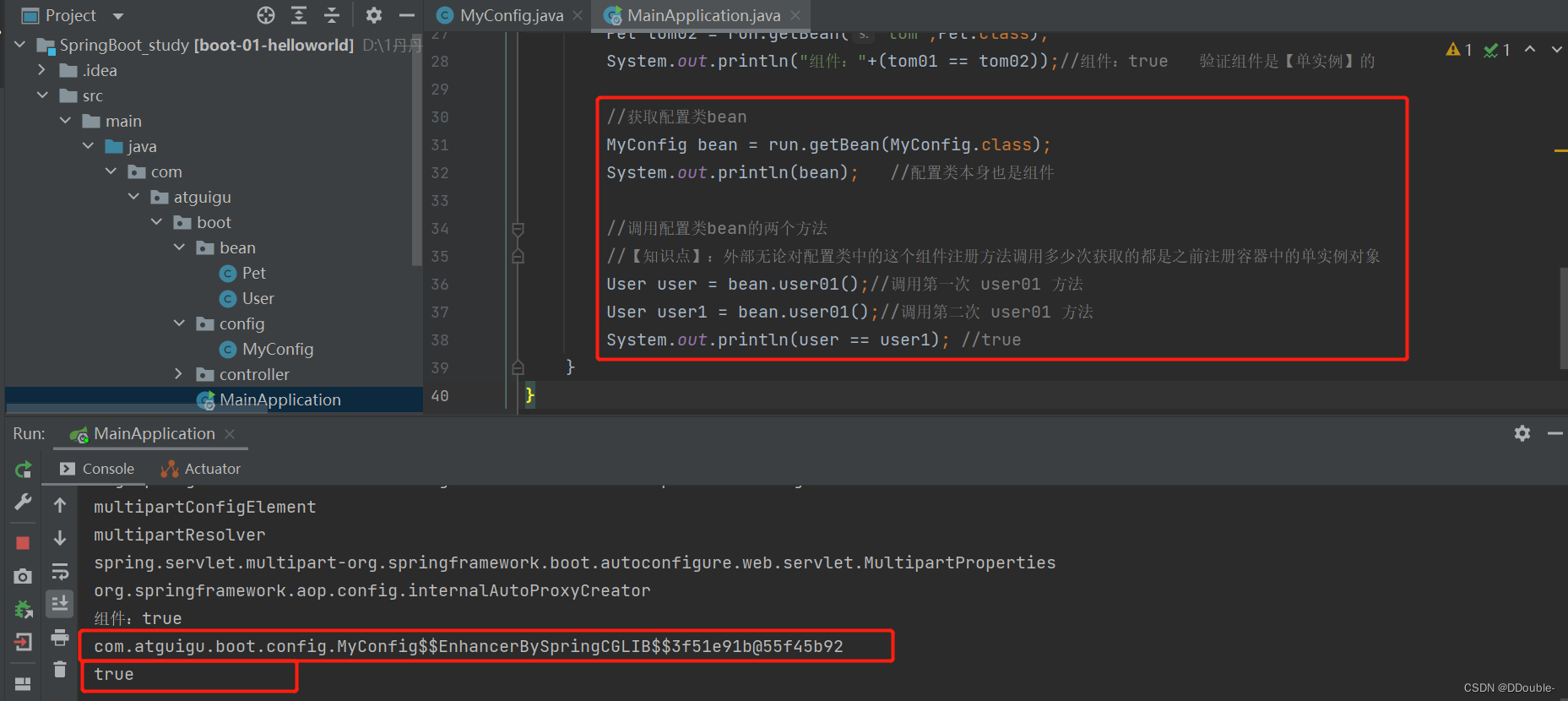Click the print console output icon
Image resolution: width=1568 pixels, height=701 pixels.
pos(60,638)
